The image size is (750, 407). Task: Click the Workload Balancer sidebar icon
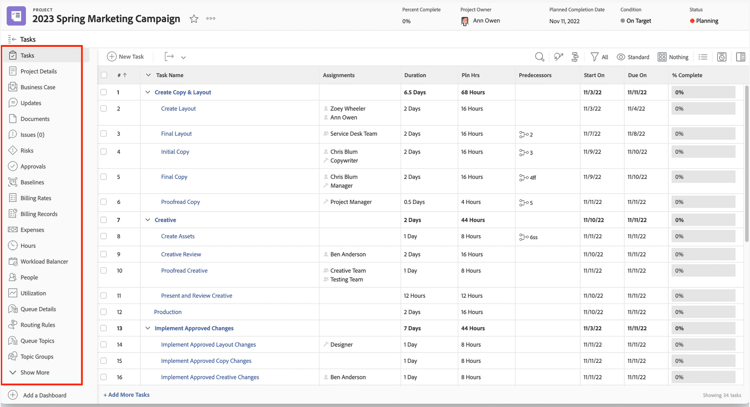[13, 261]
